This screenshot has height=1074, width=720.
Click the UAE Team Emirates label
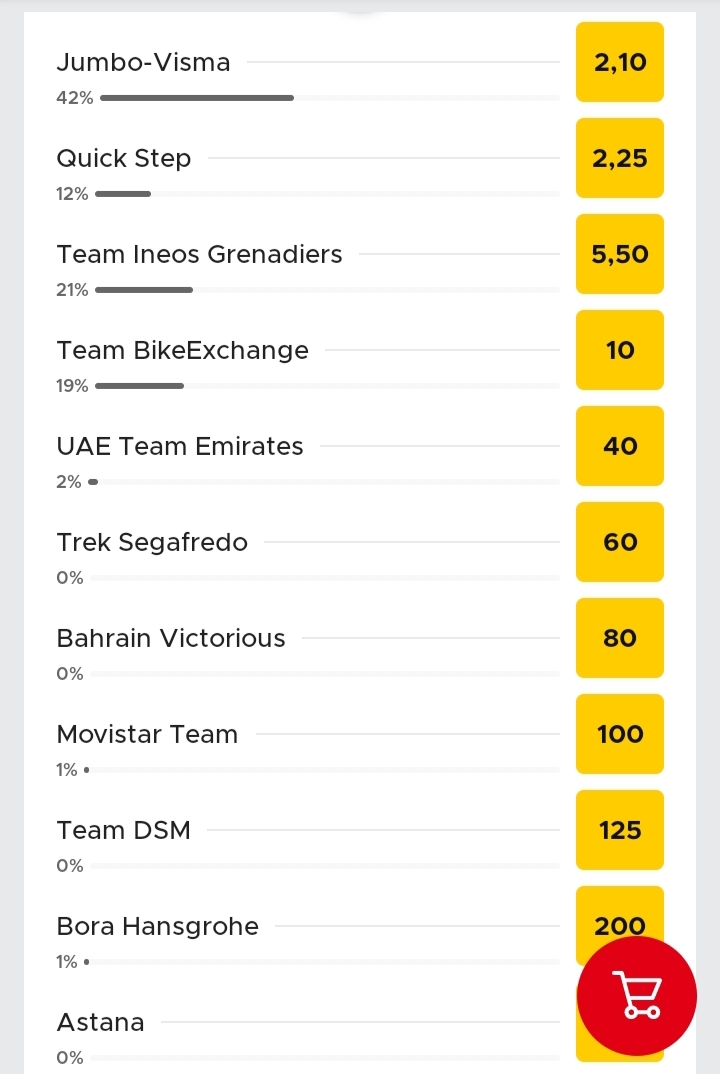(x=180, y=446)
